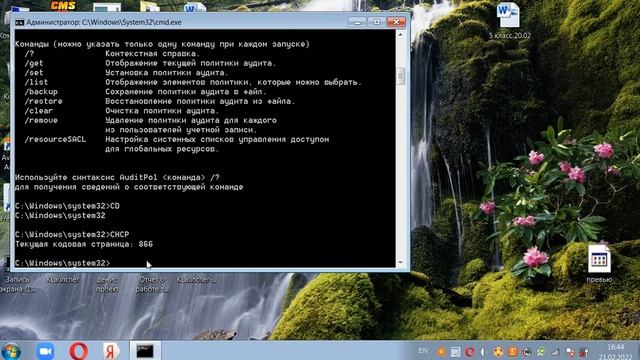Screen dimensions: 640x360
Task: Click the '/restore' command line
Action: tap(160, 101)
